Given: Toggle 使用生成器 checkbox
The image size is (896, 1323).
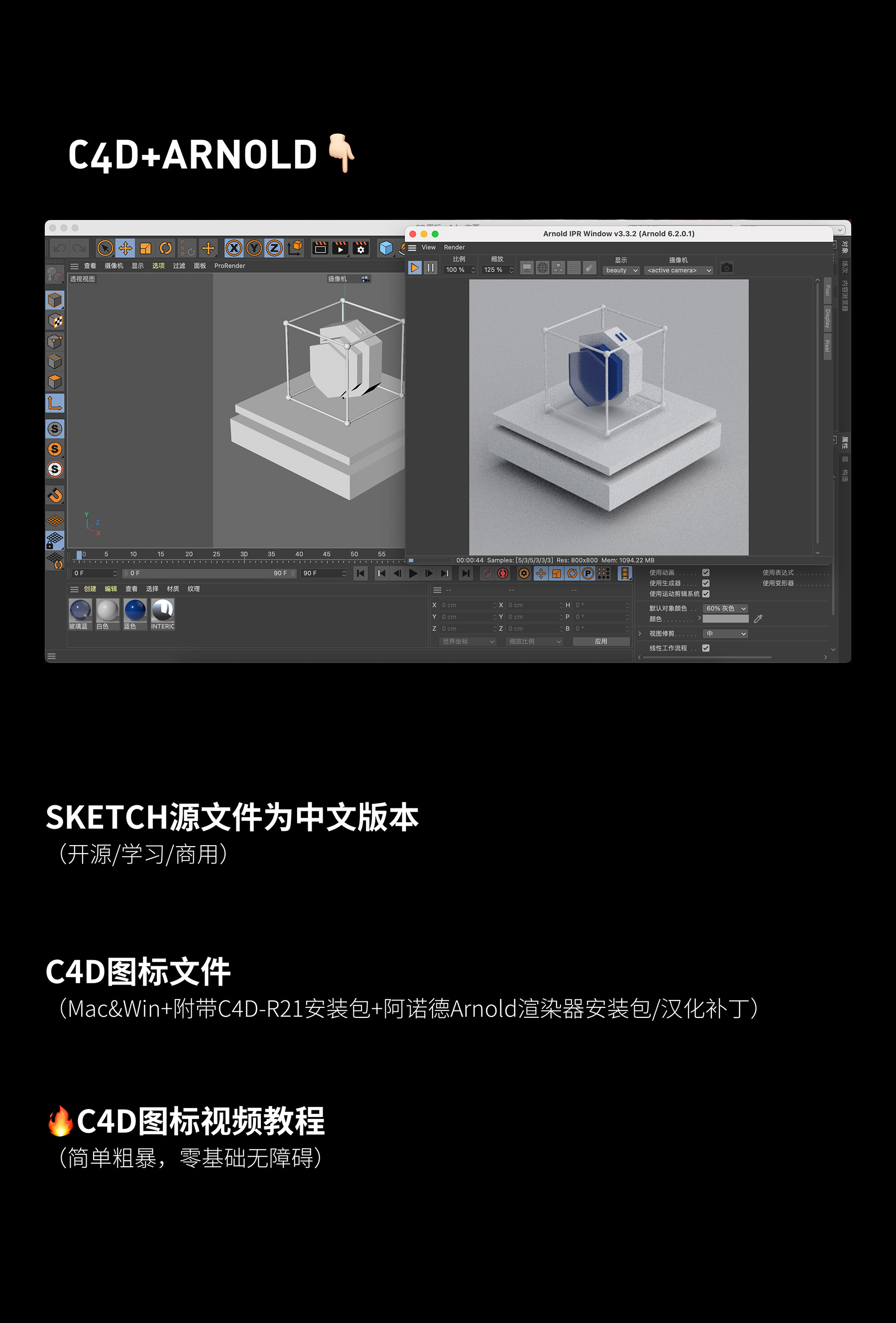Looking at the screenshot, I should click(706, 583).
